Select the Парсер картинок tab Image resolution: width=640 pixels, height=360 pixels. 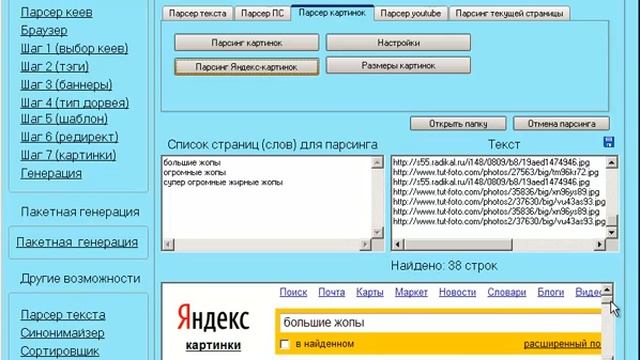pos(332,13)
